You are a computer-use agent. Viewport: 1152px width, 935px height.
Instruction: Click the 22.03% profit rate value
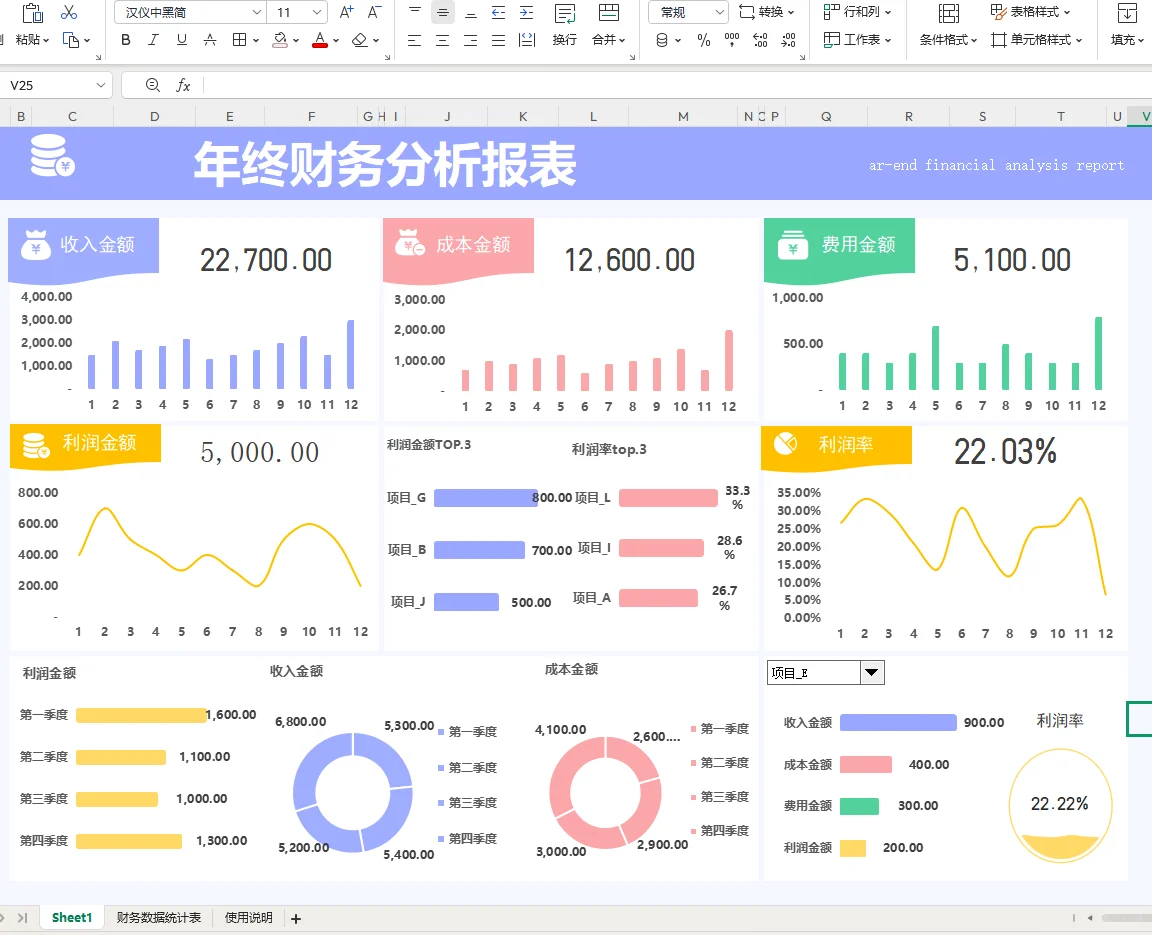[1005, 451]
